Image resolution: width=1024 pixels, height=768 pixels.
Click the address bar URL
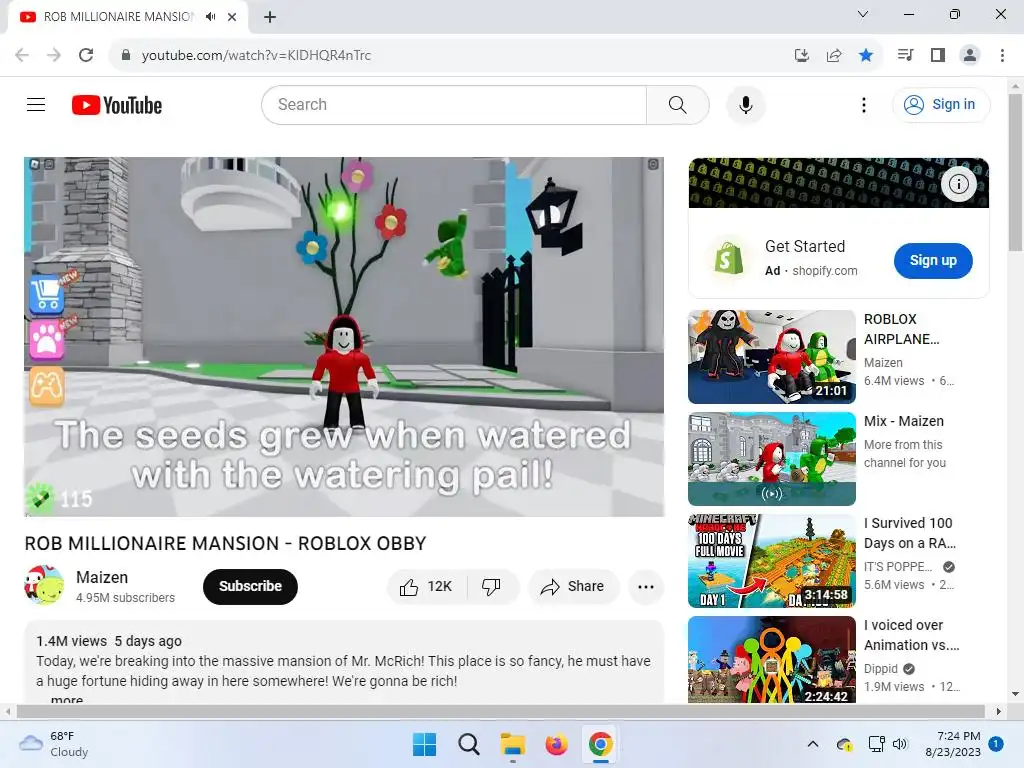tap(256, 56)
